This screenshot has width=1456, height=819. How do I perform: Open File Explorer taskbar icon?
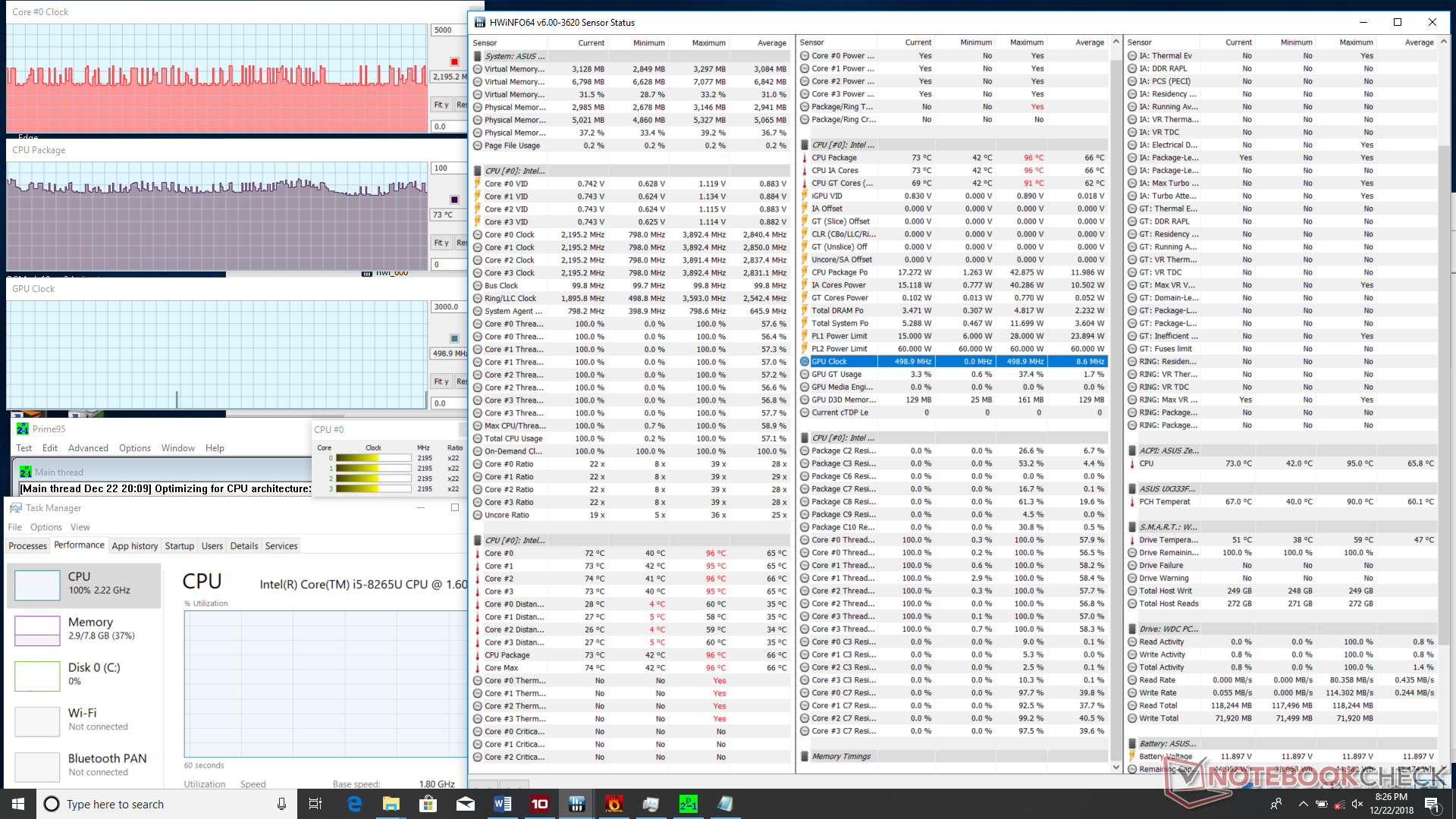tap(391, 804)
